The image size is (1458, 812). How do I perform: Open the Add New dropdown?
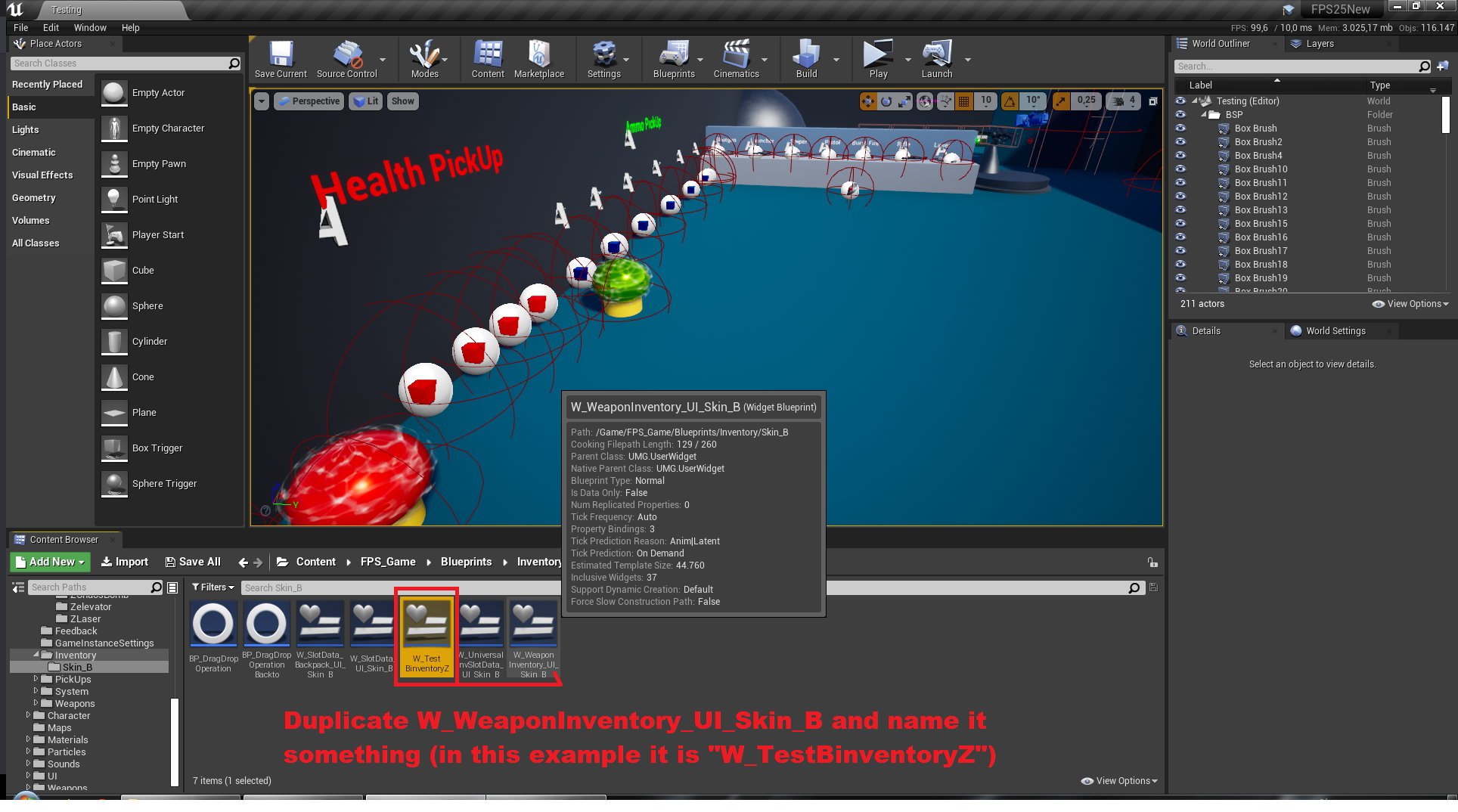(x=50, y=562)
